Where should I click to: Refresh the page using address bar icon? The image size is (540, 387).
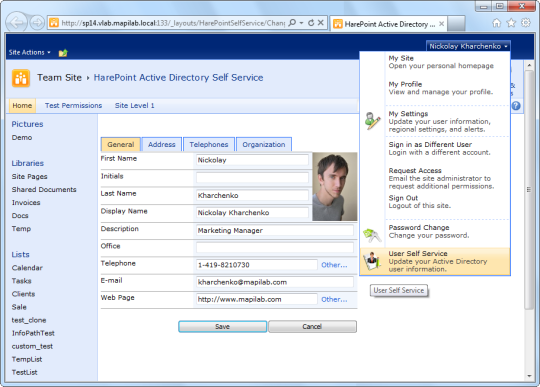coord(311,23)
